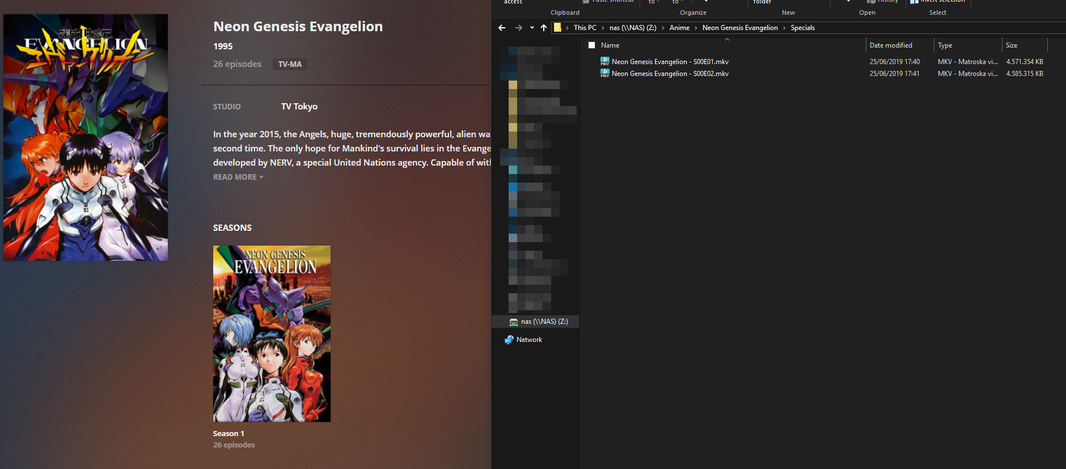
Task: Click folder icon in address bar
Action: click(x=557, y=28)
